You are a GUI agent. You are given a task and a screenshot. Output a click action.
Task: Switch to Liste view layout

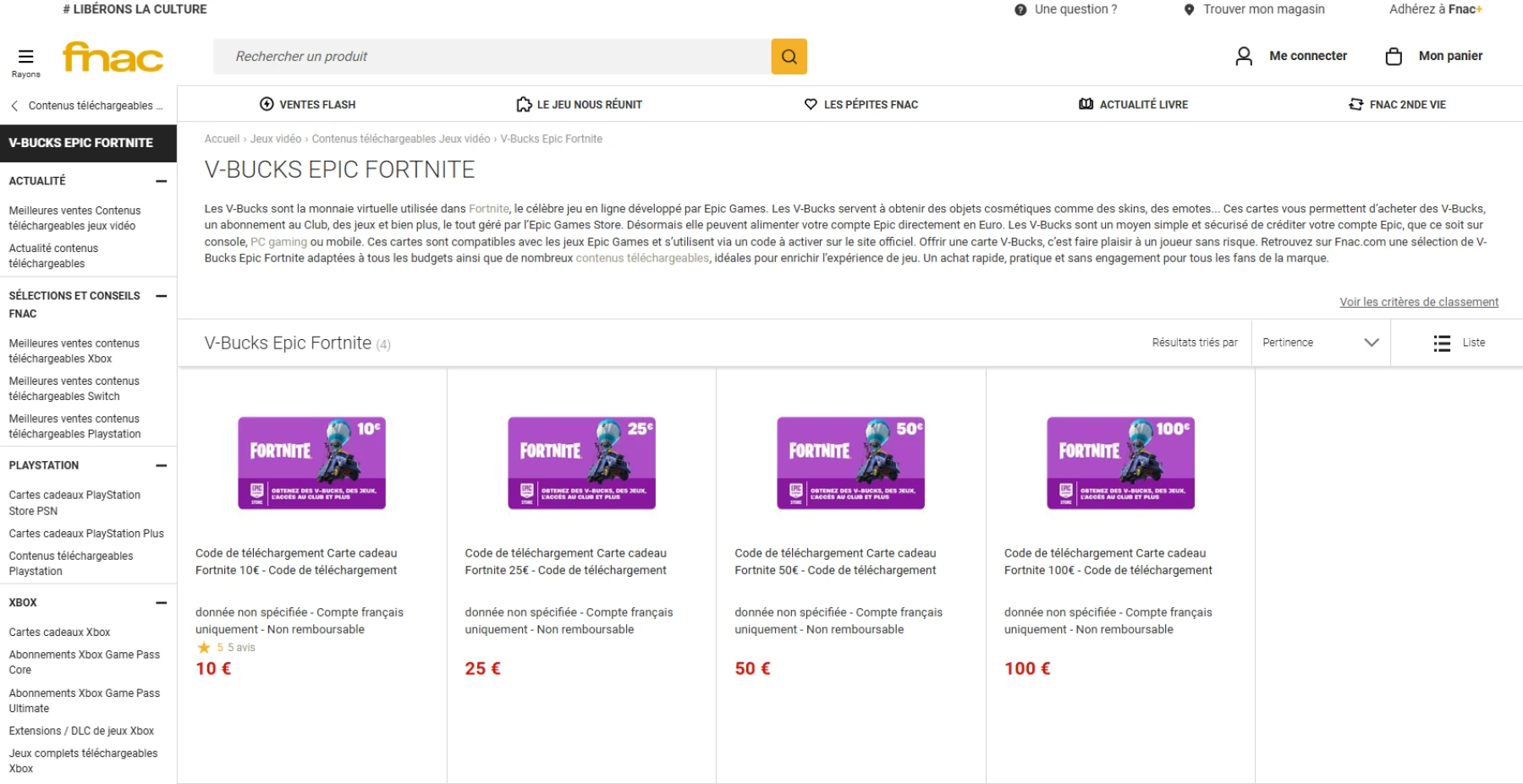1459,343
